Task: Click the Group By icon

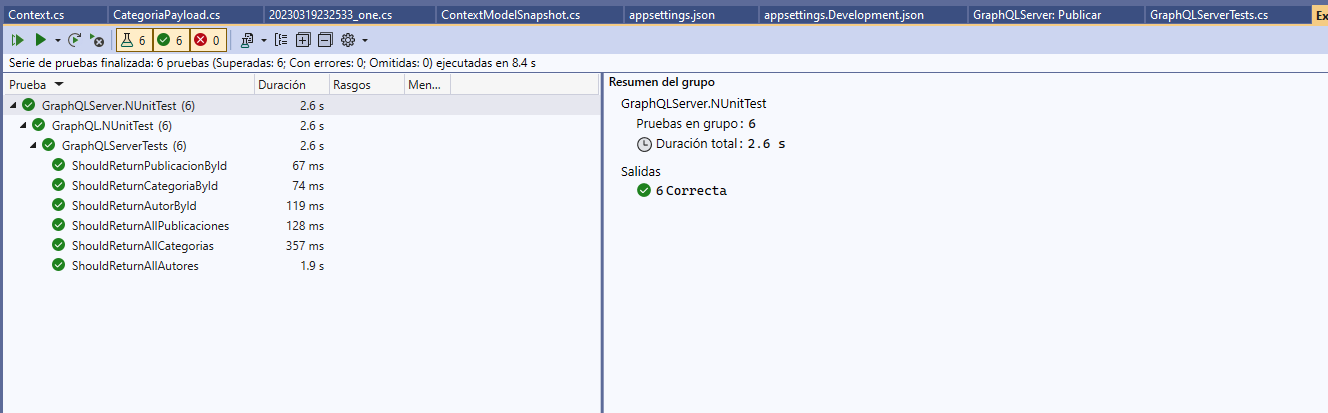Action: (280, 40)
